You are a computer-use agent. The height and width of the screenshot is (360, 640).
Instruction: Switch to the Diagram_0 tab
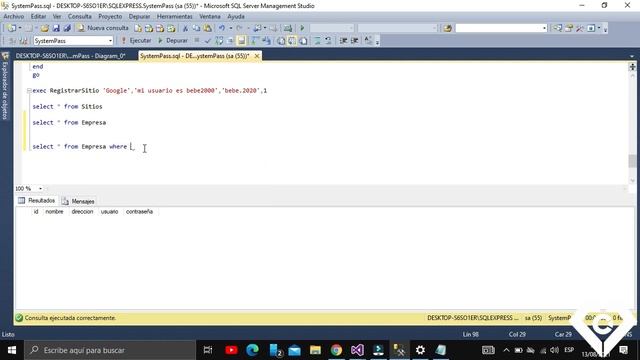(71, 56)
